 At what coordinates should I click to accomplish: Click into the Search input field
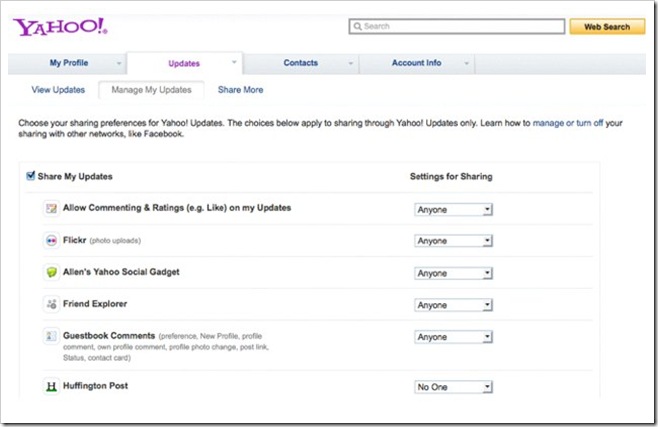coord(457,26)
